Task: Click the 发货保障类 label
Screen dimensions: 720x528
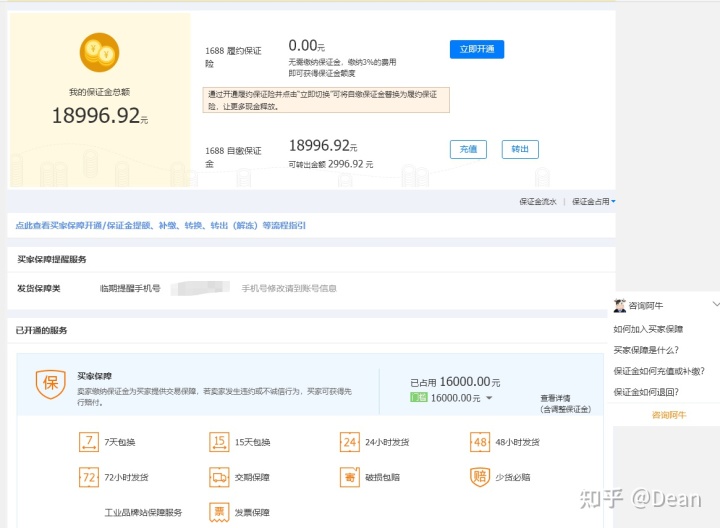Action: tap(39, 288)
